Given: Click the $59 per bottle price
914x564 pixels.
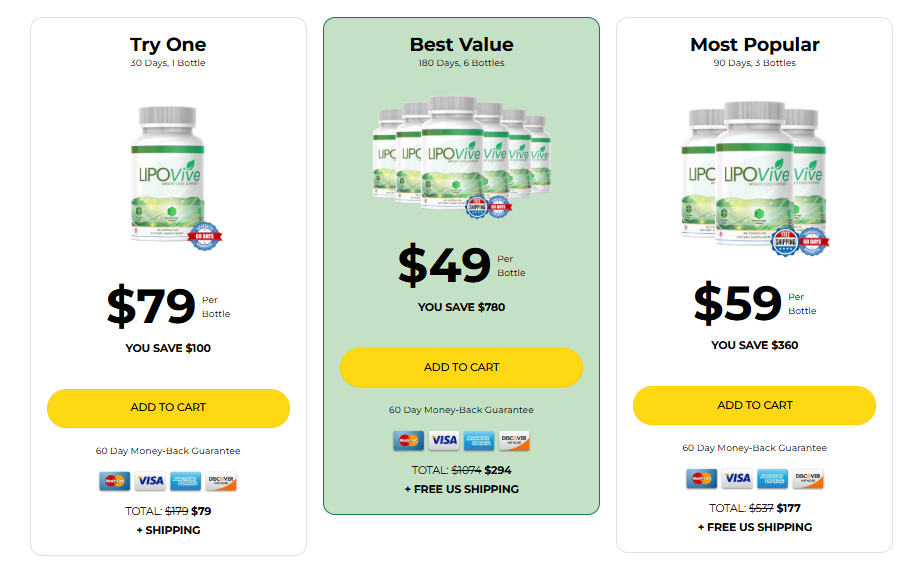Looking at the screenshot, I should pyautogui.click(x=754, y=303).
